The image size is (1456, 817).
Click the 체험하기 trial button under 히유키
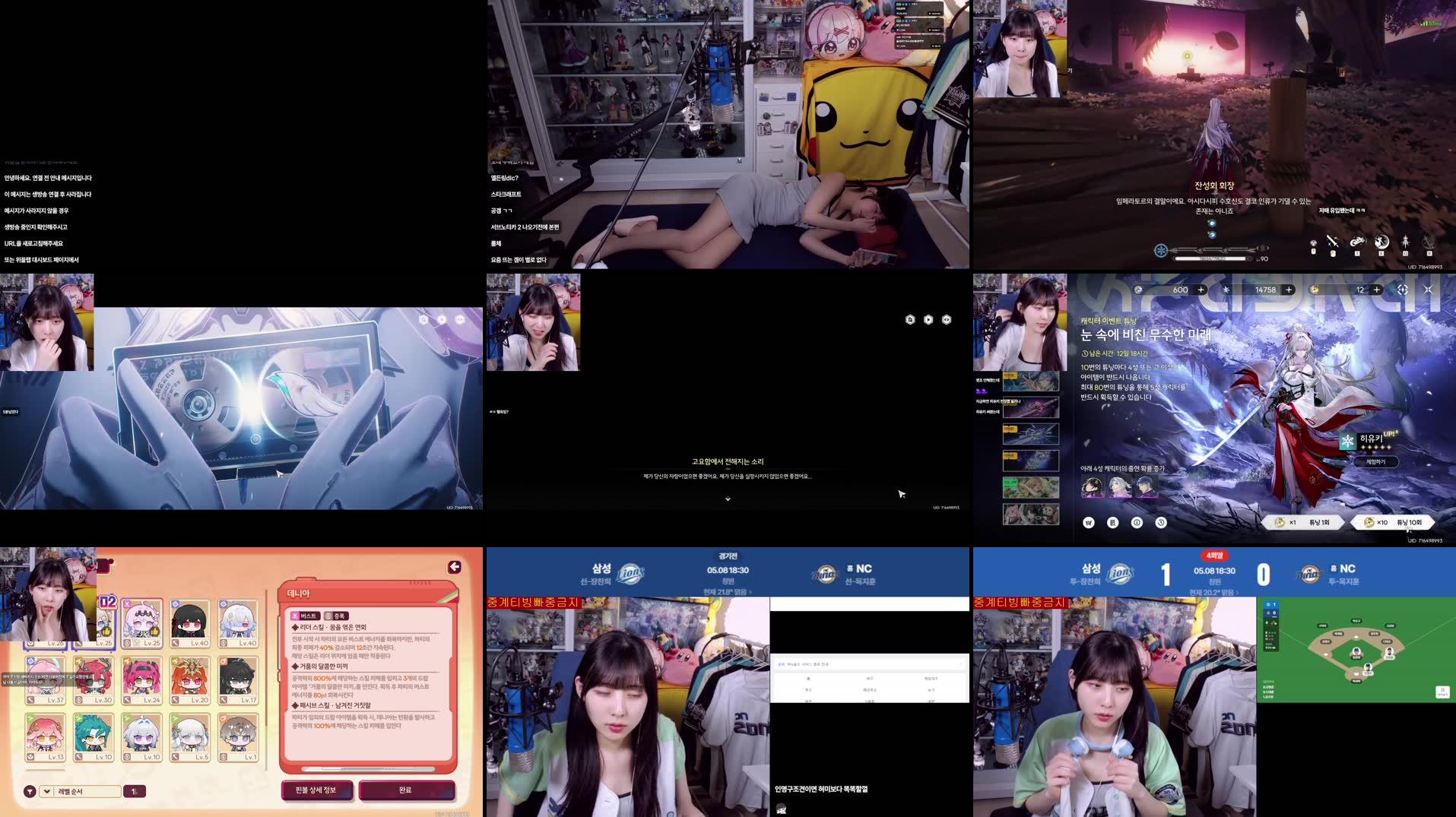[1375, 462]
